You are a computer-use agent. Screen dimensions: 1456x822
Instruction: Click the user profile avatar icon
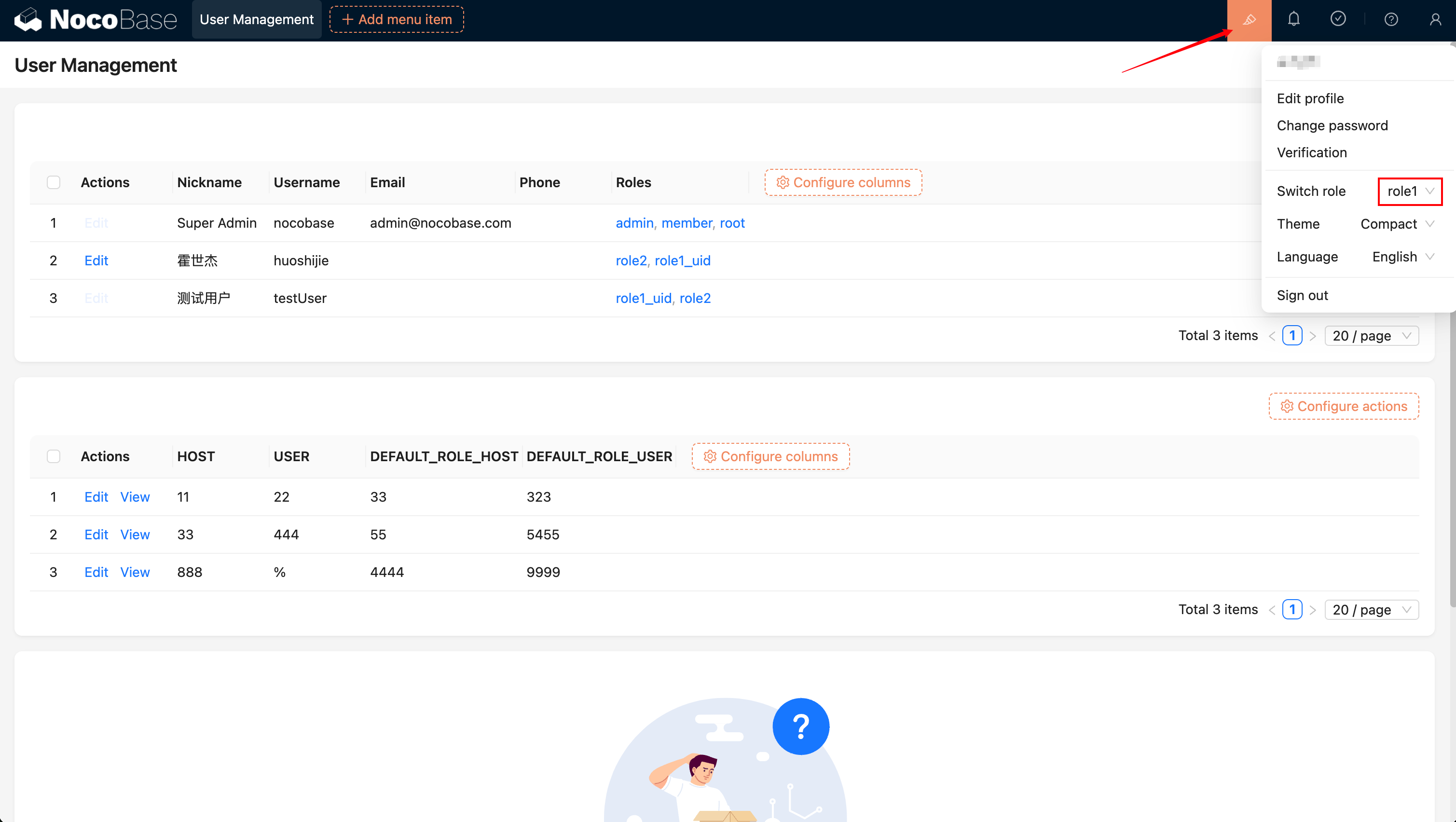[1435, 20]
